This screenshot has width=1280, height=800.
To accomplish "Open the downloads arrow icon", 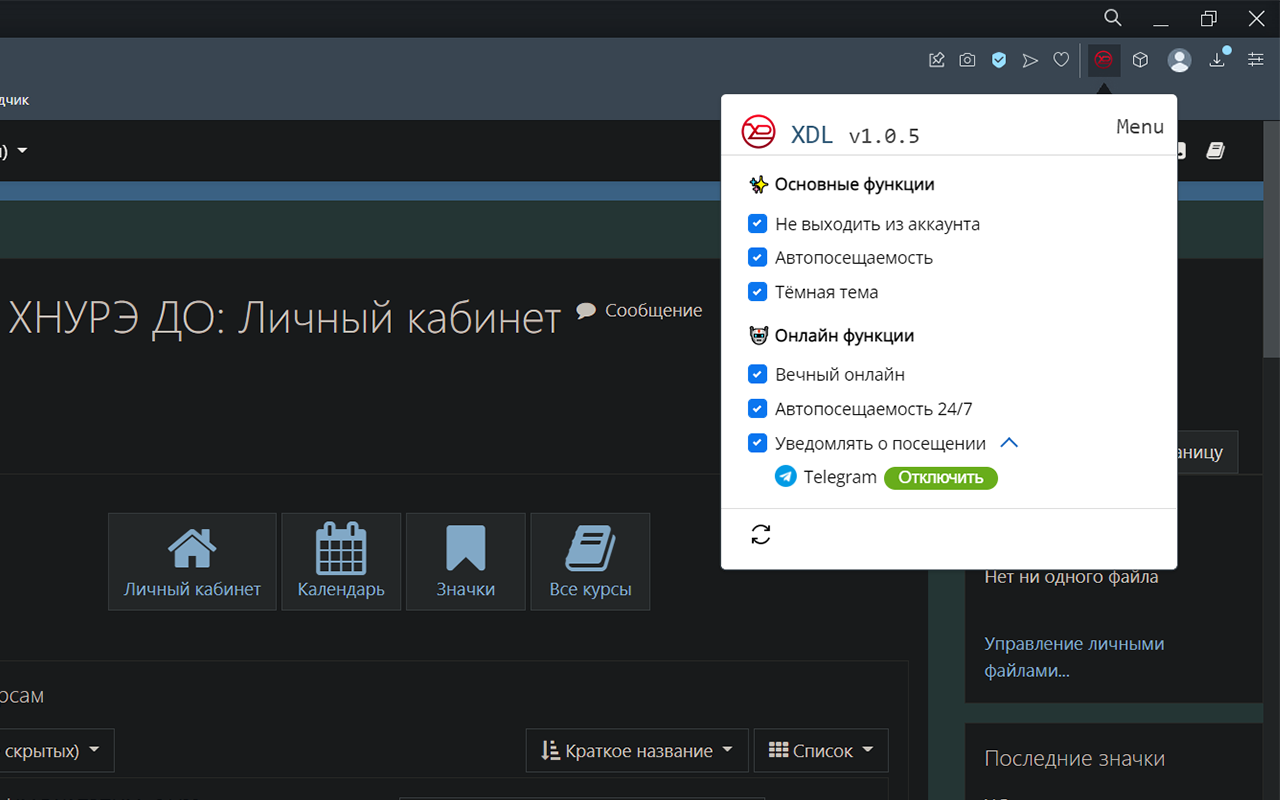I will (1217, 60).
